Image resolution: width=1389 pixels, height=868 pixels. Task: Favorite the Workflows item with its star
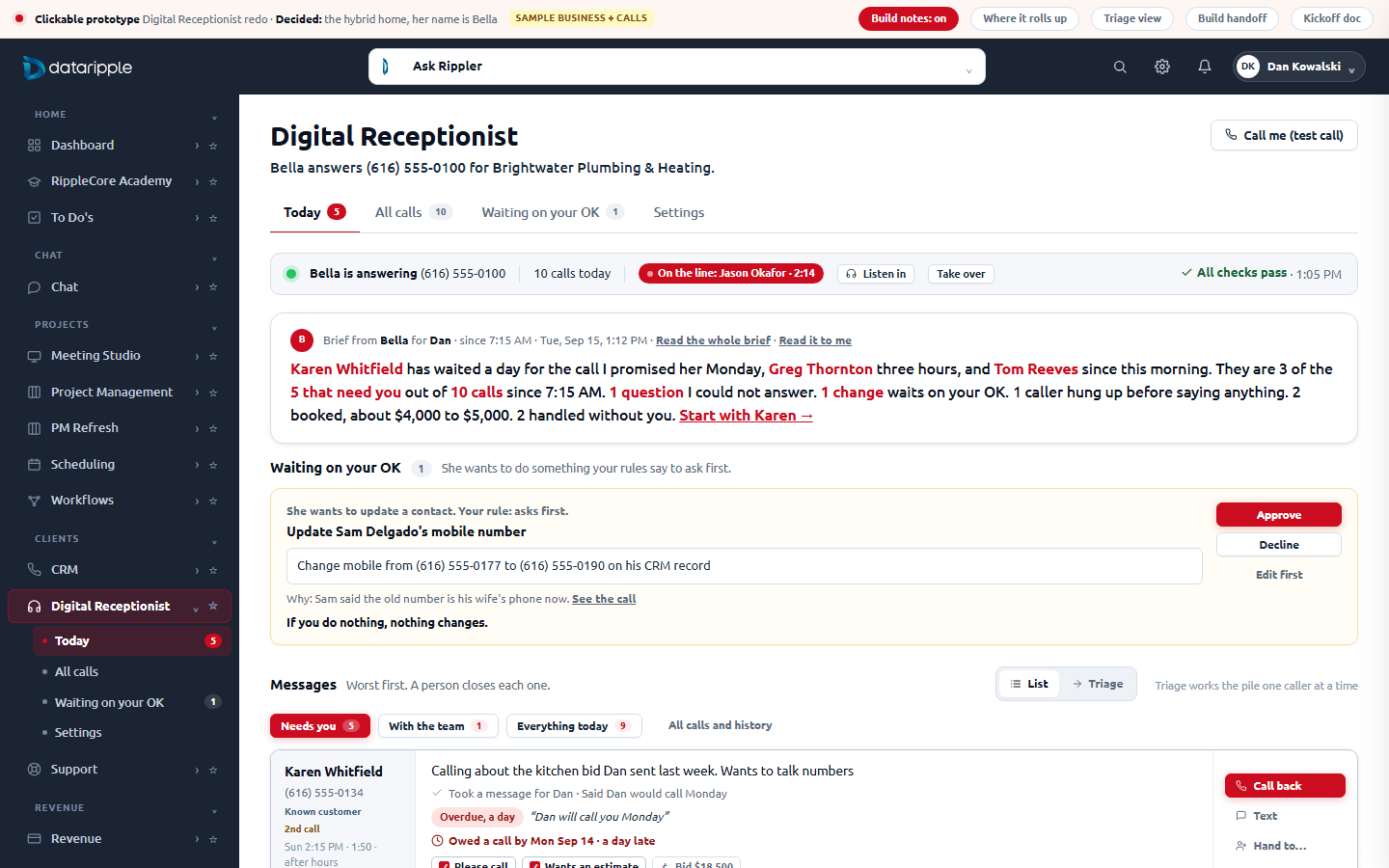coord(213,501)
